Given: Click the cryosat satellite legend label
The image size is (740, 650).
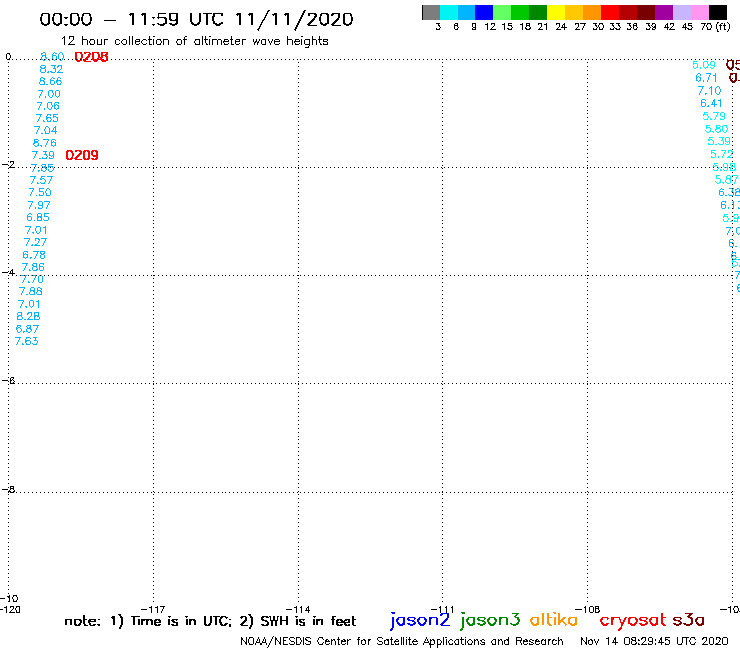Looking at the screenshot, I should pos(633,621).
